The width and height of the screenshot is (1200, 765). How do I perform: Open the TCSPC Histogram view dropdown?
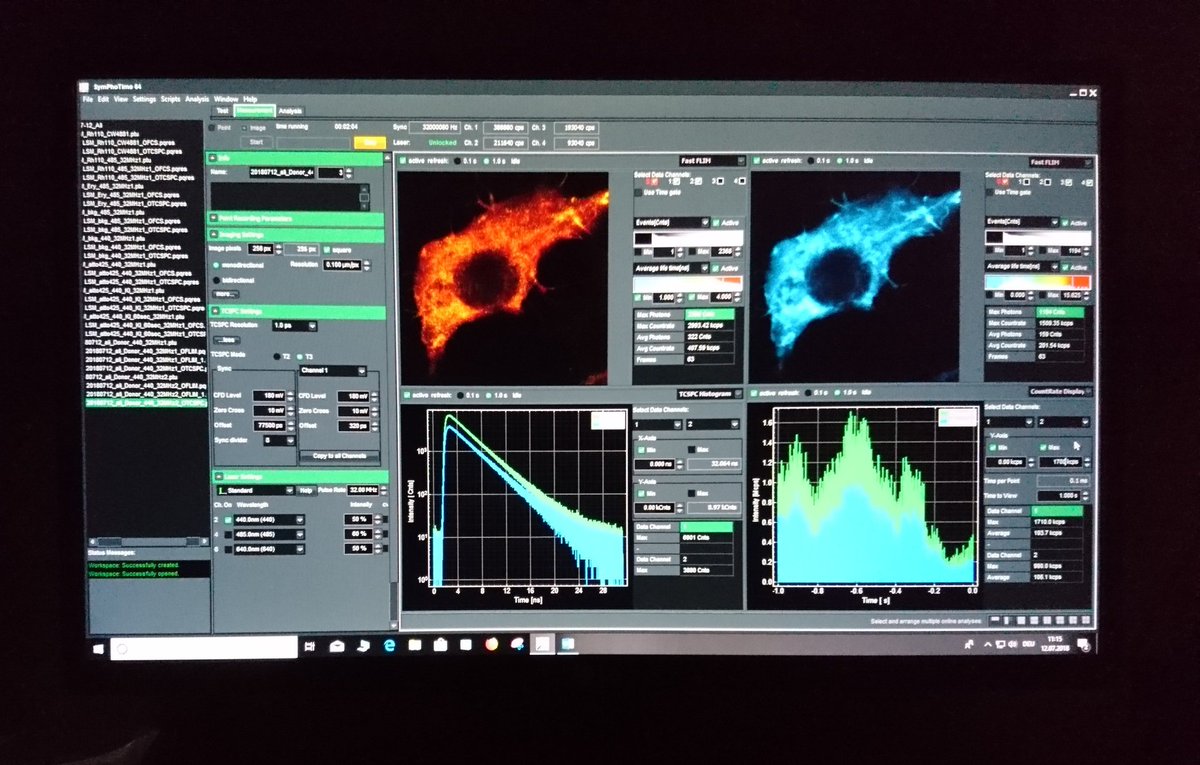tap(712, 394)
